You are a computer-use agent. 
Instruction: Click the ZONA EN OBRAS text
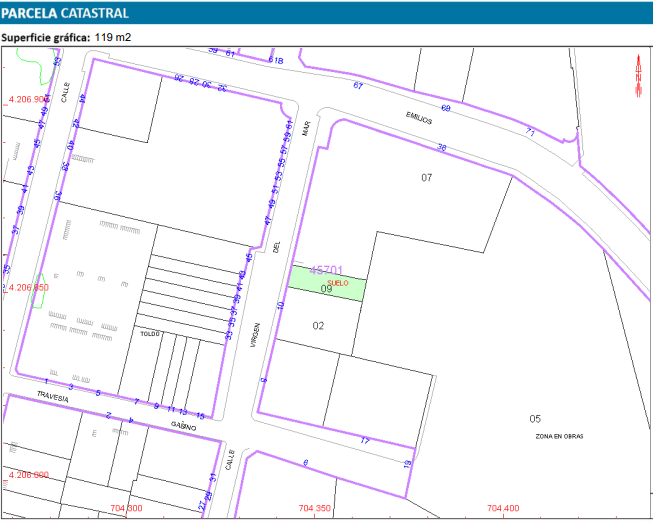(x=558, y=437)
